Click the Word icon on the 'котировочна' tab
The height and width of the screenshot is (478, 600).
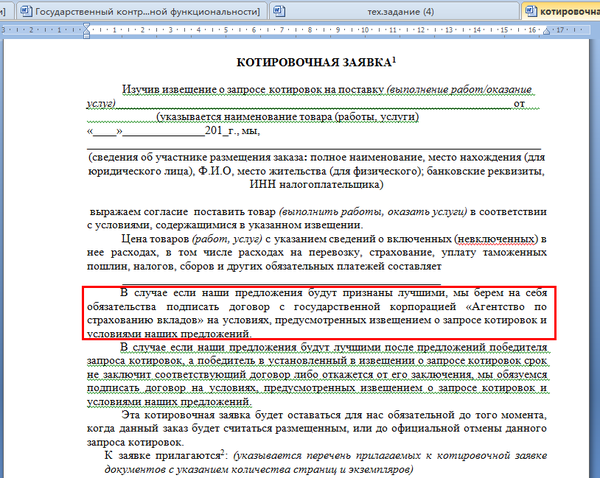tap(527, 11)
